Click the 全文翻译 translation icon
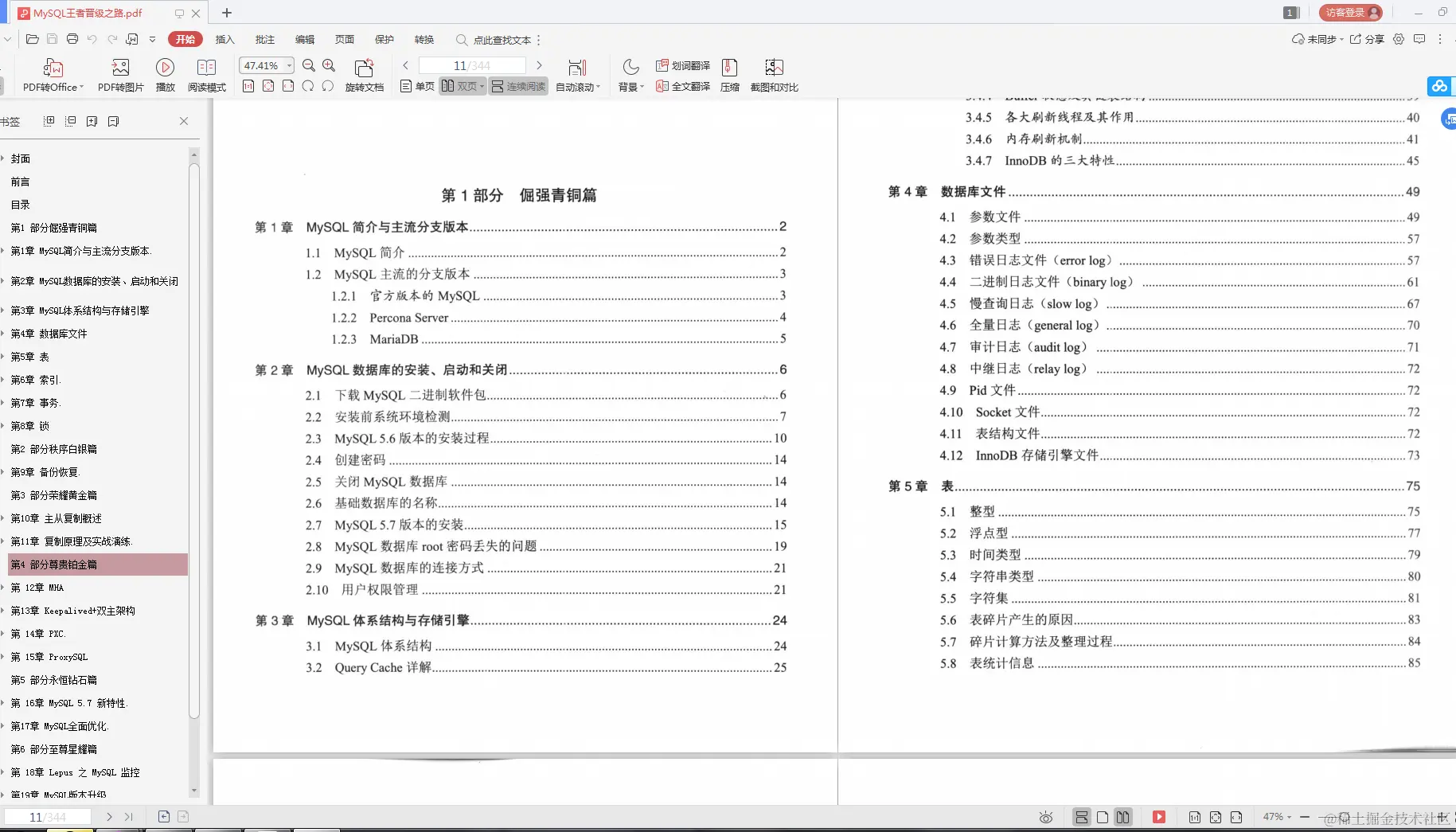The image size is (1456, 832). [683, 87]
